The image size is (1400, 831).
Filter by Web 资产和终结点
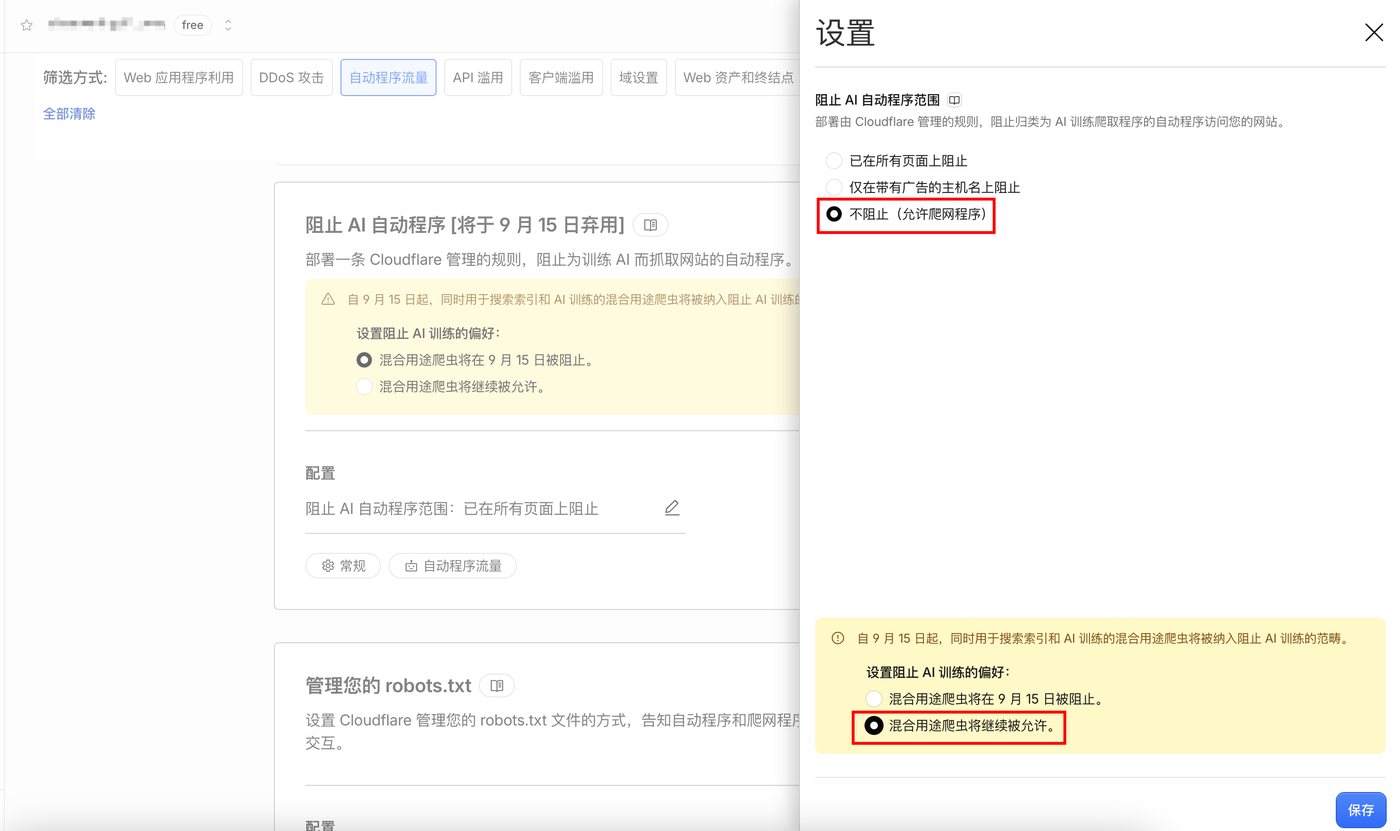pyautogui.click(x=738, y=77)
